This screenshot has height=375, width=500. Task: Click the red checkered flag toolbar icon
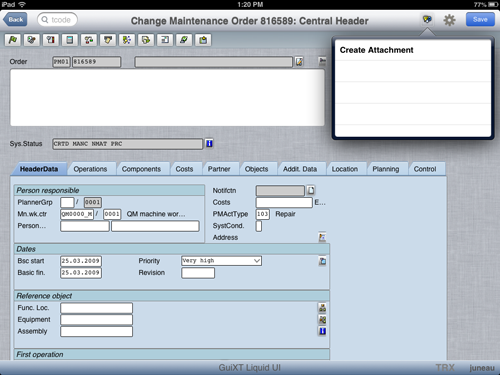pyautogui.click(x=51, y=40)
